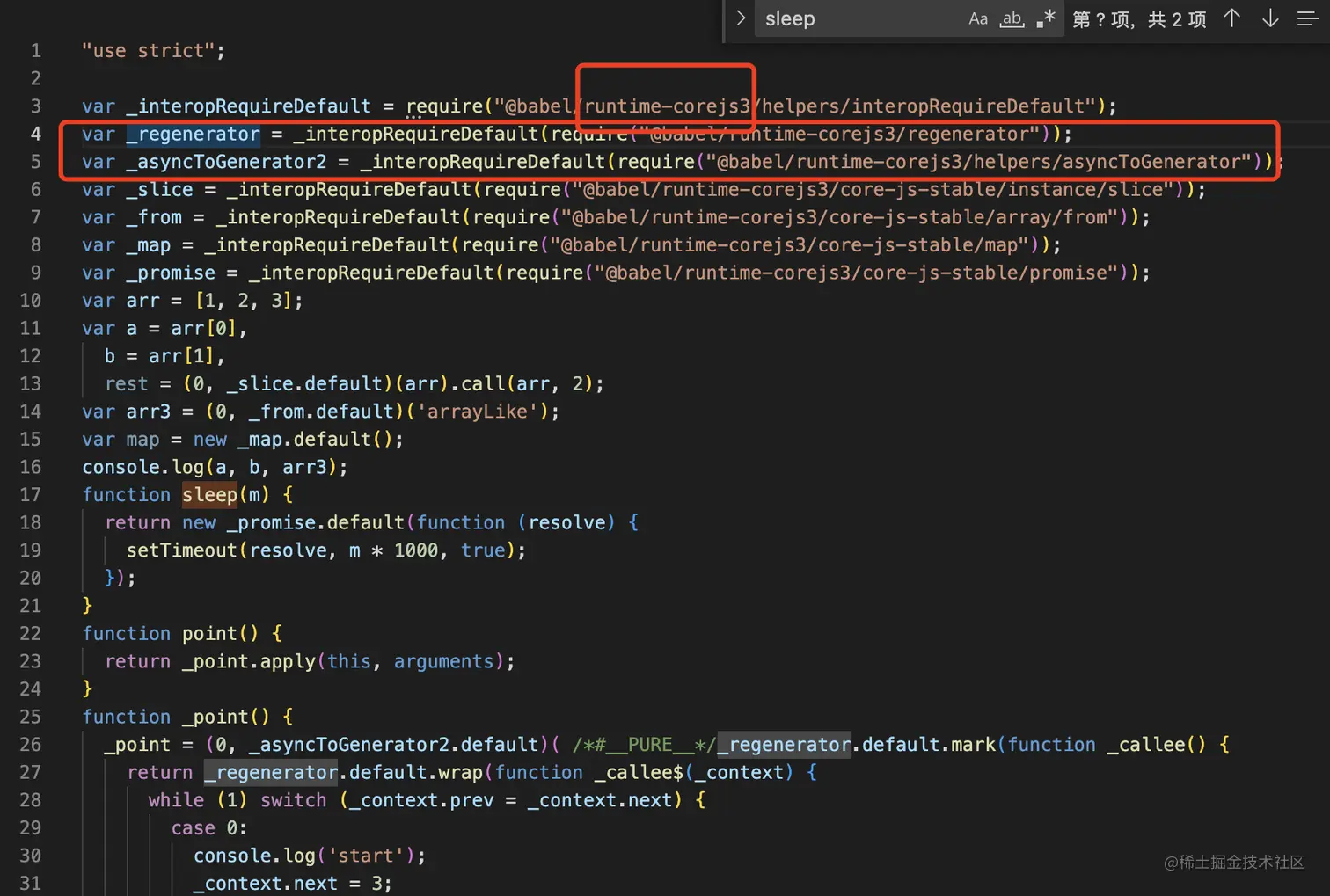Image resolution: width=1330 pixels, height=896 pixels.
Task: Click "b = arr[1]" on line 12
Action: [159, 356]
